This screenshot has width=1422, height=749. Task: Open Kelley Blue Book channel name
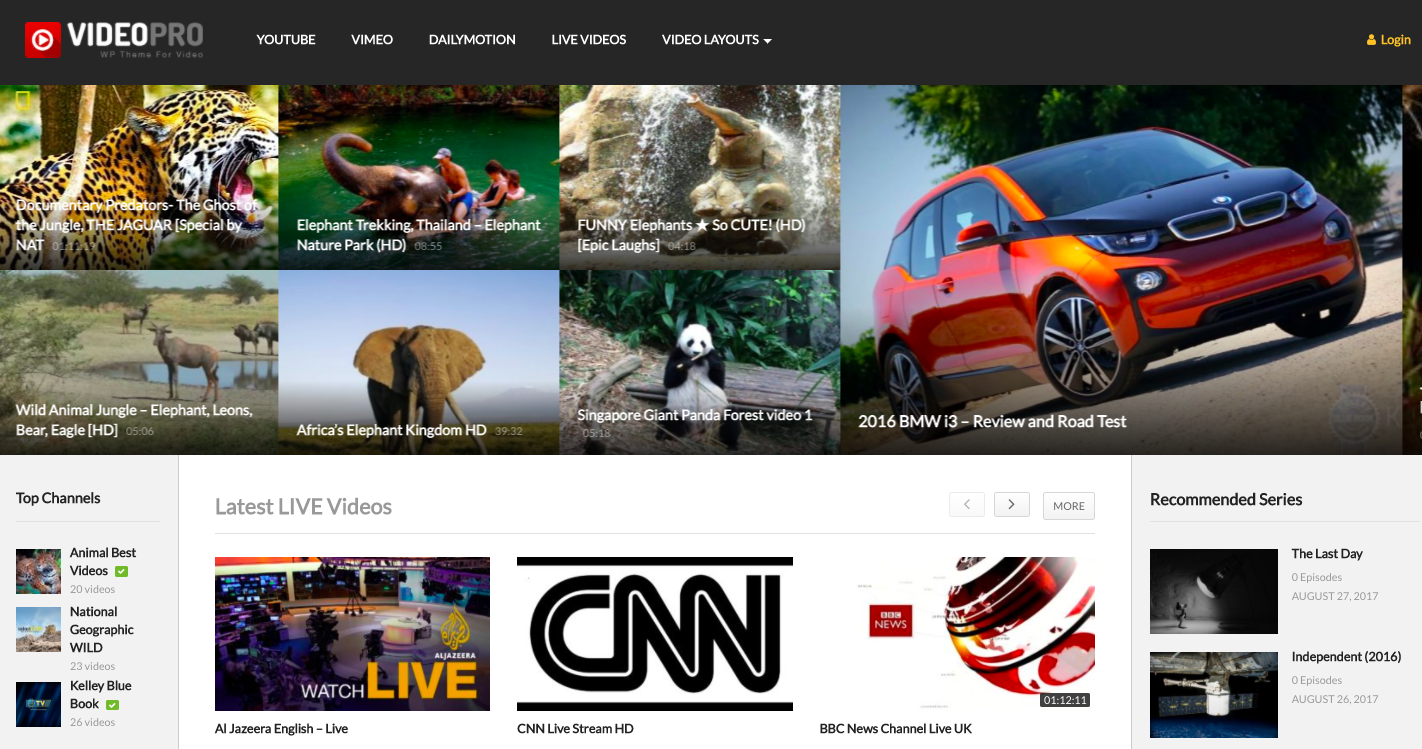pos(100,694)
